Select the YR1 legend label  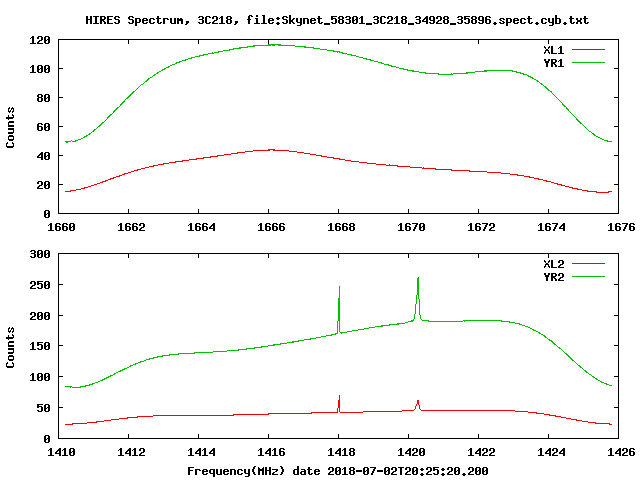point(553,63)
